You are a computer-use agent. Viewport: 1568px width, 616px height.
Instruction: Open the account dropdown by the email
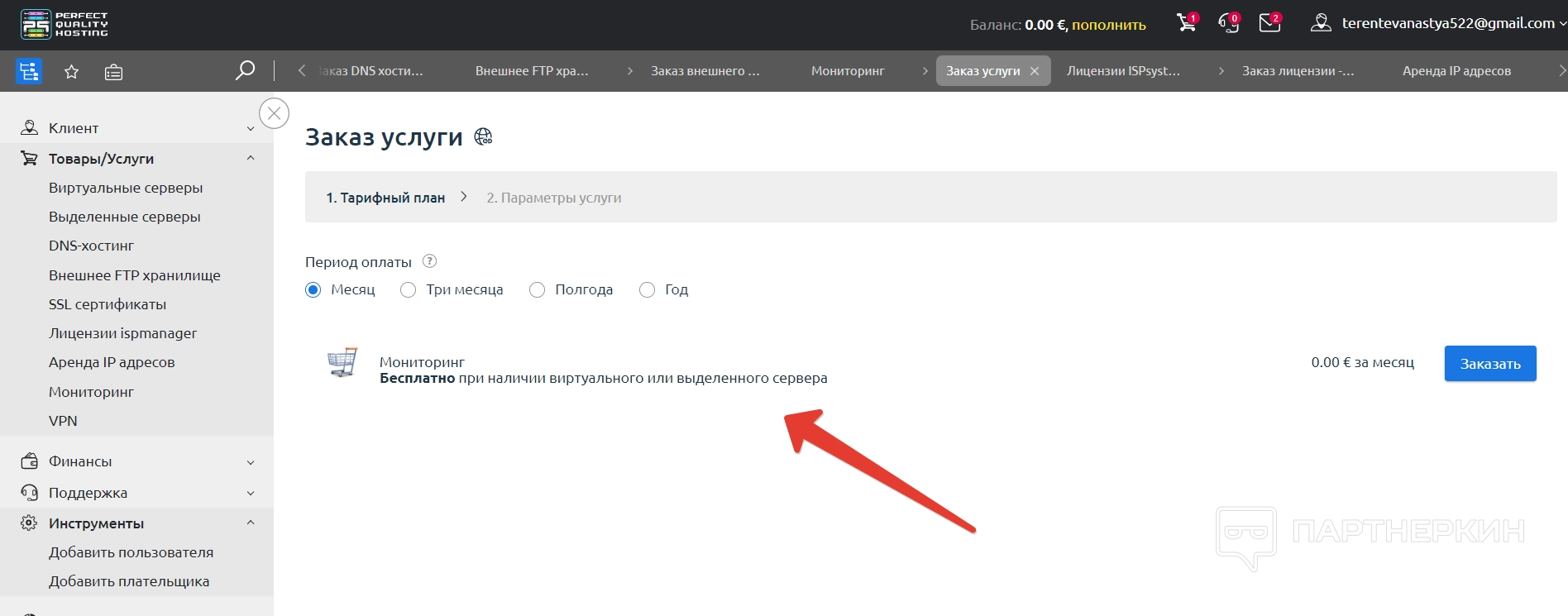coord(1562,24)
